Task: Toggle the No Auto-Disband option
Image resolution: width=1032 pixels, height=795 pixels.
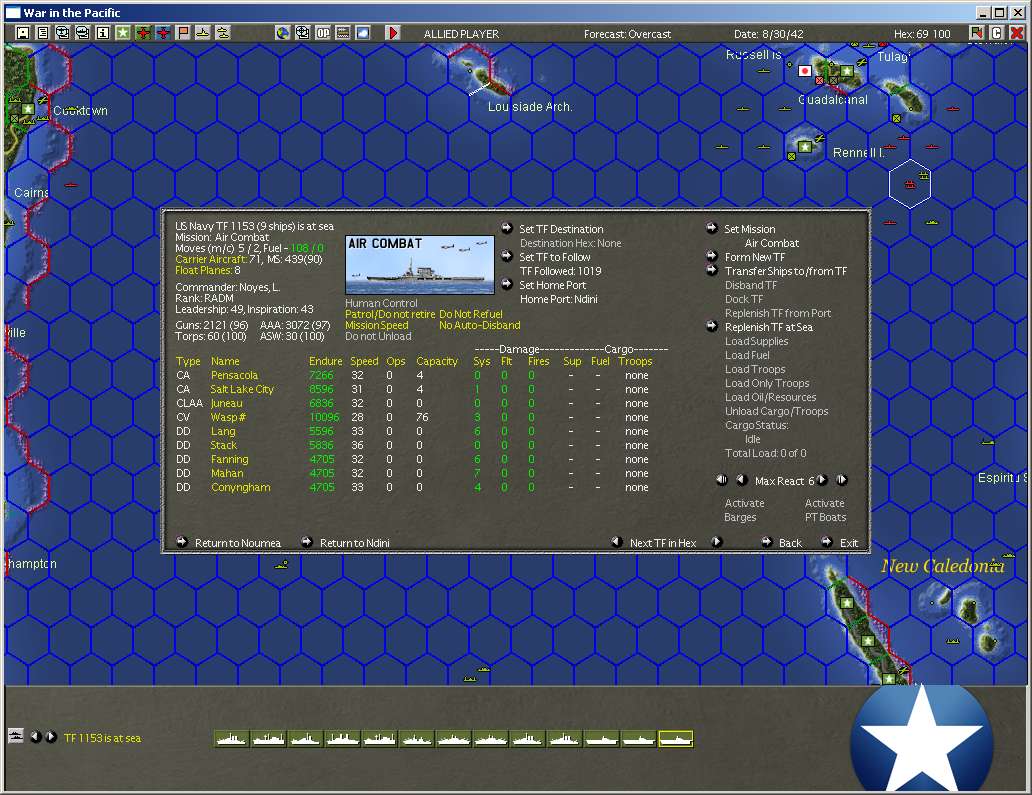Action: 480,325
